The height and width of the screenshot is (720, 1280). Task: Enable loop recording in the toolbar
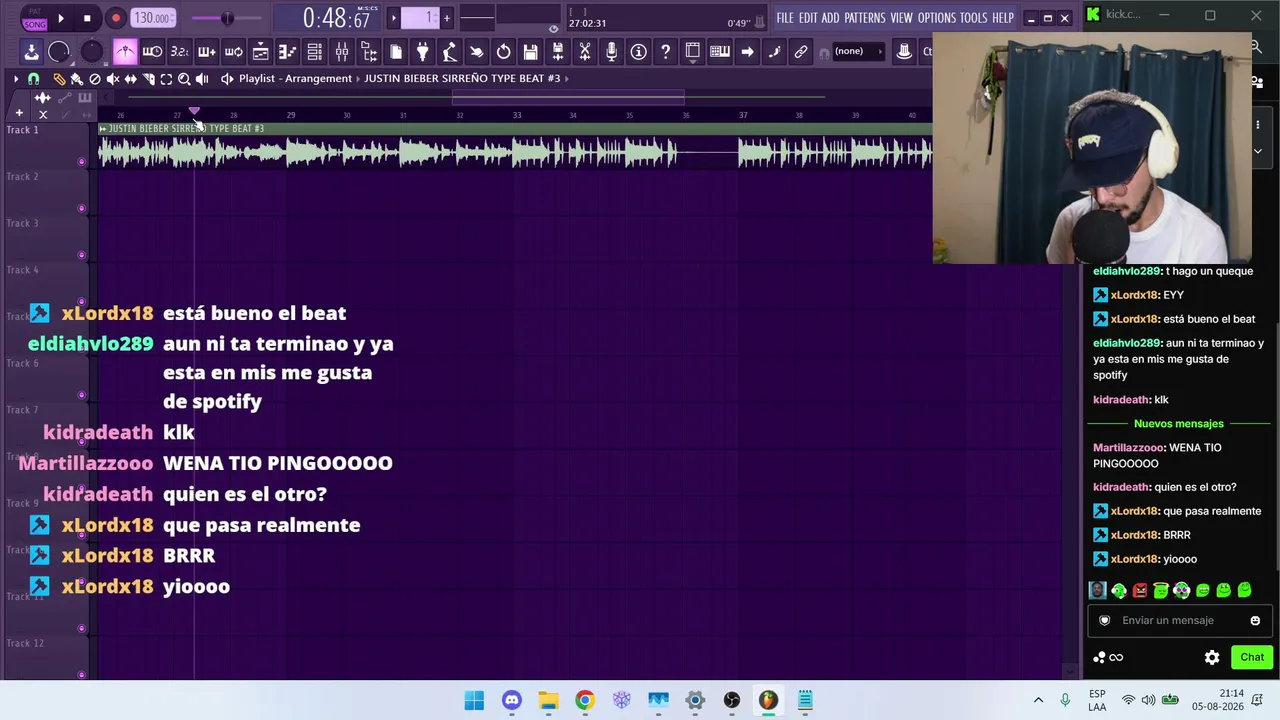[233, 52]
